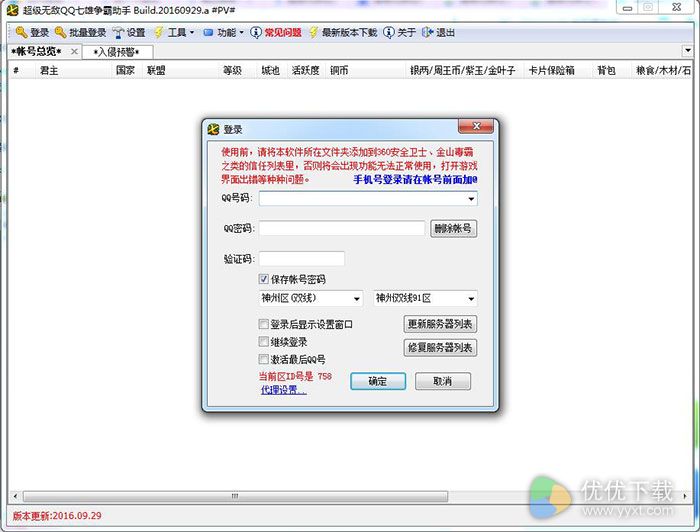Image resolution: width=700 pixels, height=532 pixels.
Task: Click the 确定 button
Action: (x=378, y=381)
